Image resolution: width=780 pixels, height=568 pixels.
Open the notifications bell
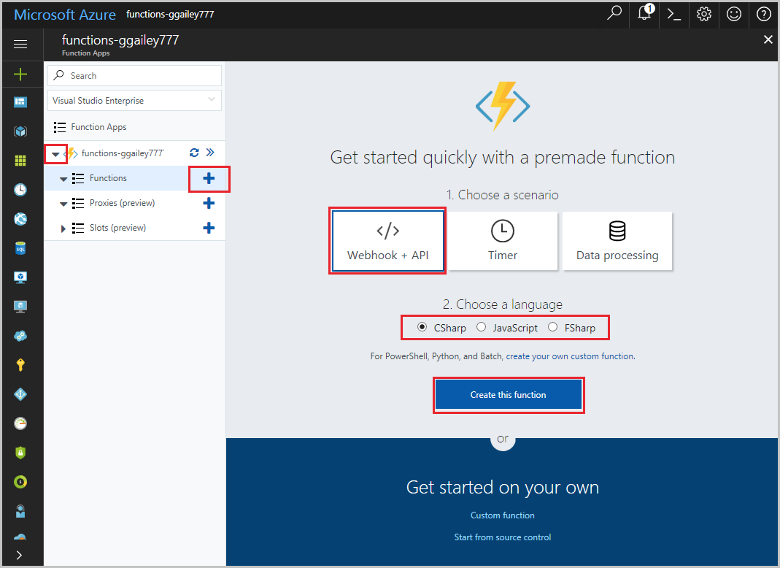pyautogui.click(x=645, y=13)
